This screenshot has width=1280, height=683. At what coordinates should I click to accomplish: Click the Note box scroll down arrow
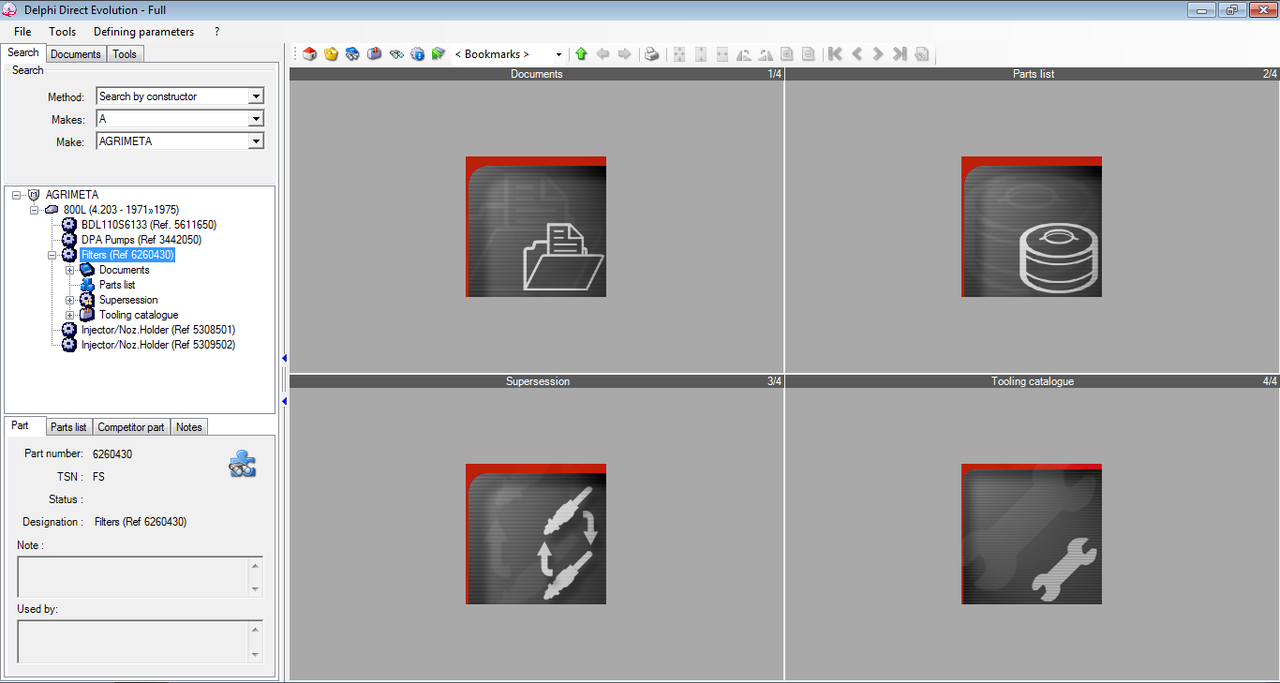click(255, 589)
